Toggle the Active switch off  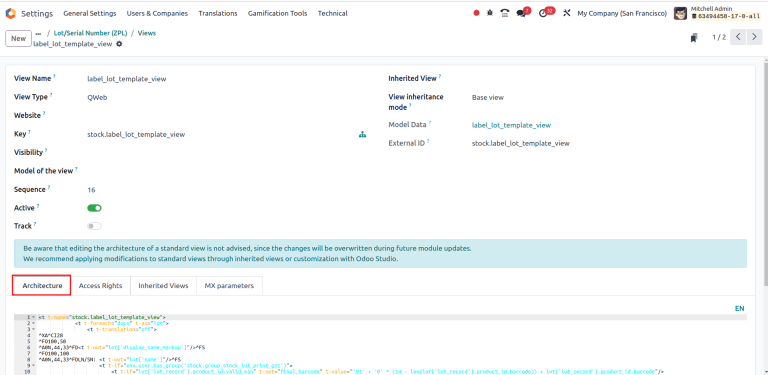click(94, 208)
